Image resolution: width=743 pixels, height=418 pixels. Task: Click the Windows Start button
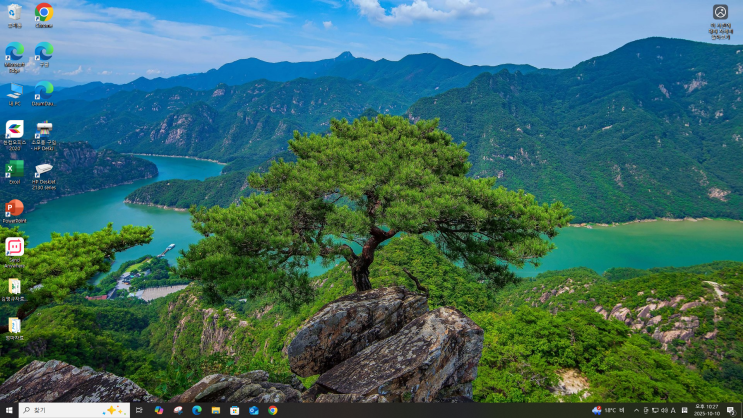[x=9, y=410]
